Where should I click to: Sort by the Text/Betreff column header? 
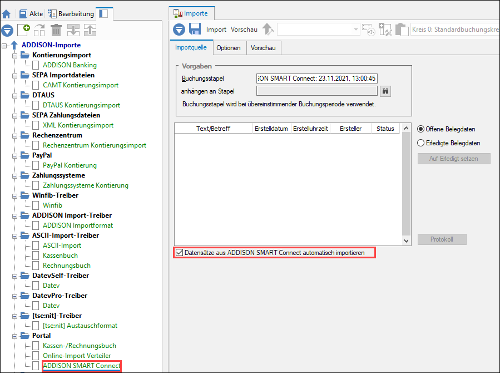[213, 128]
